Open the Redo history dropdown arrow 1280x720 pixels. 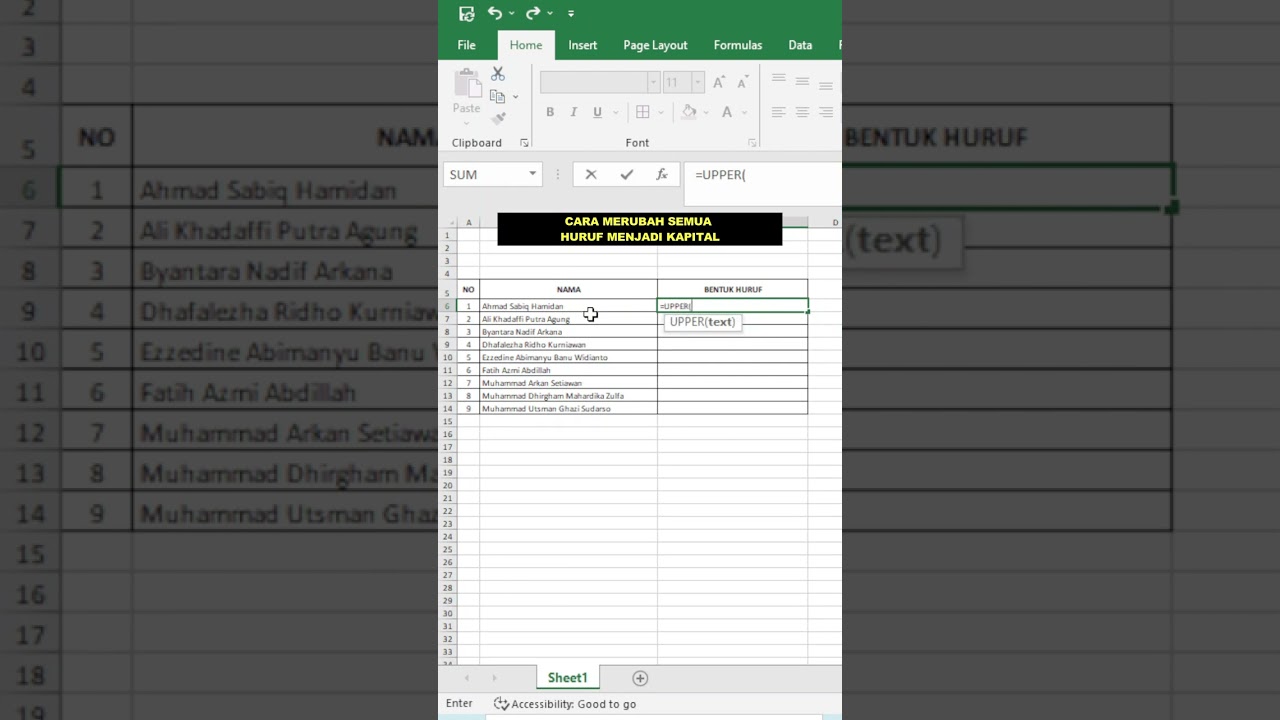550,14
